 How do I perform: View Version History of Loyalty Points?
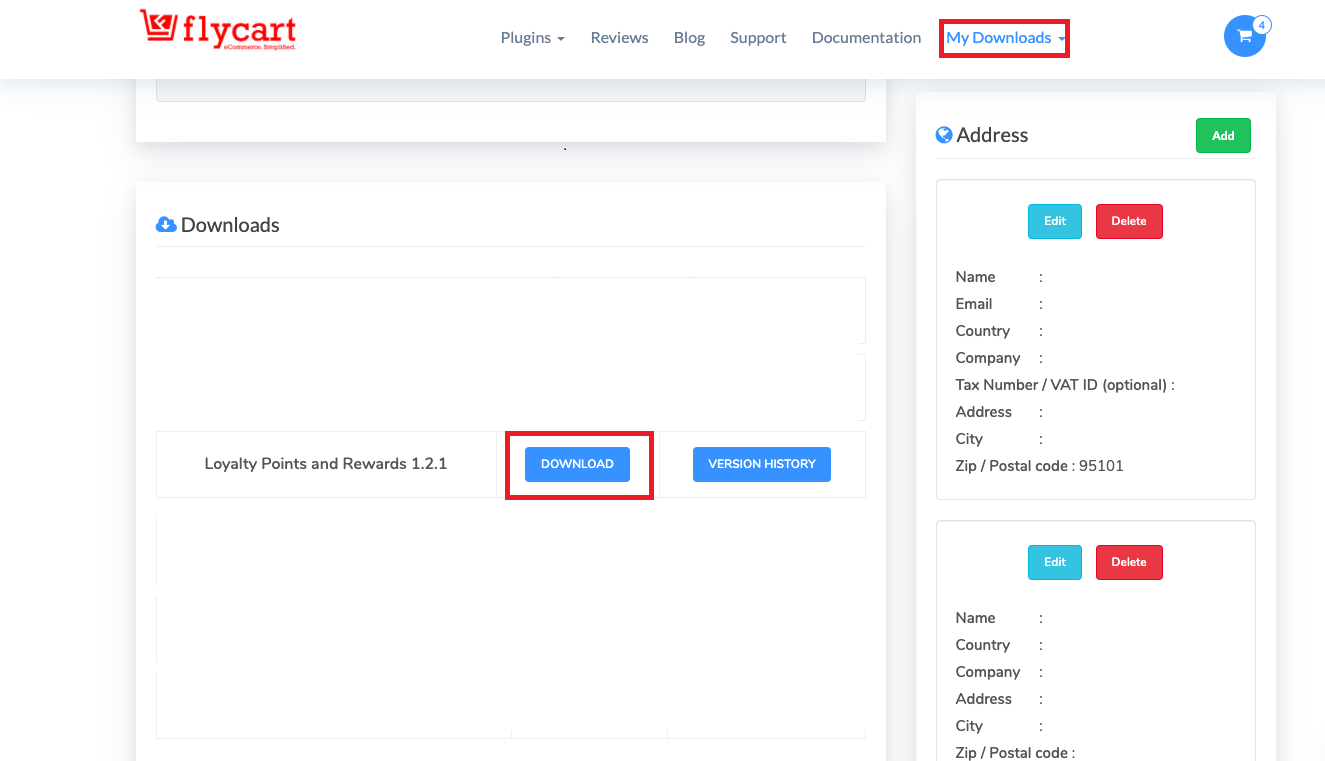tap(762, 464)
